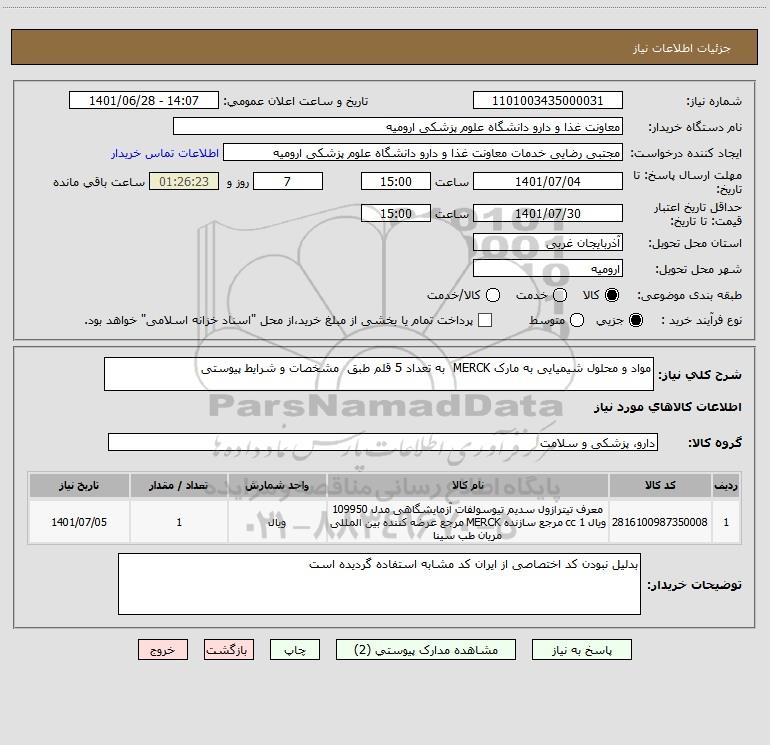Click the general description field about MERCK
The width and height of the screenshot is (770, 745).
point(379,374)
